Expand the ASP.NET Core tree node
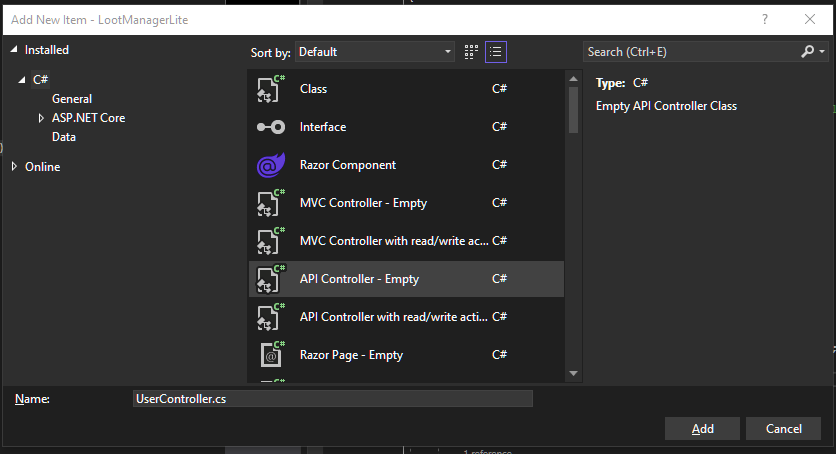 point(41,118)
